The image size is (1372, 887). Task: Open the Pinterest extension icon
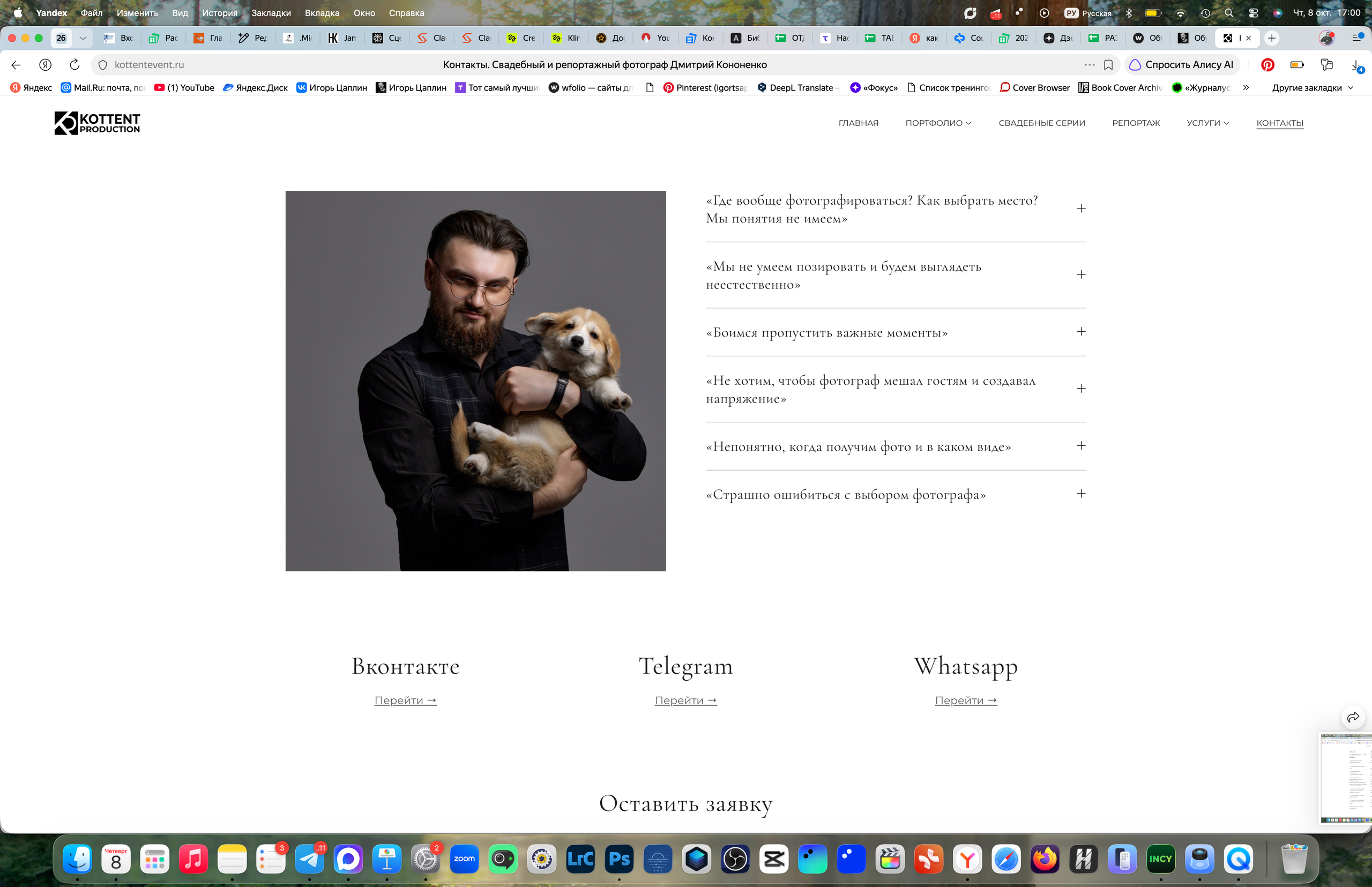[1267, 64]
